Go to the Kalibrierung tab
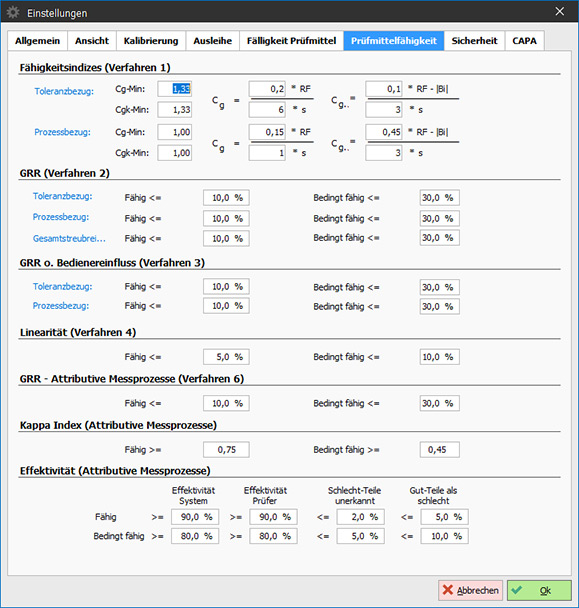Screen dimensions: 579x608 click(x=151, y=41)
